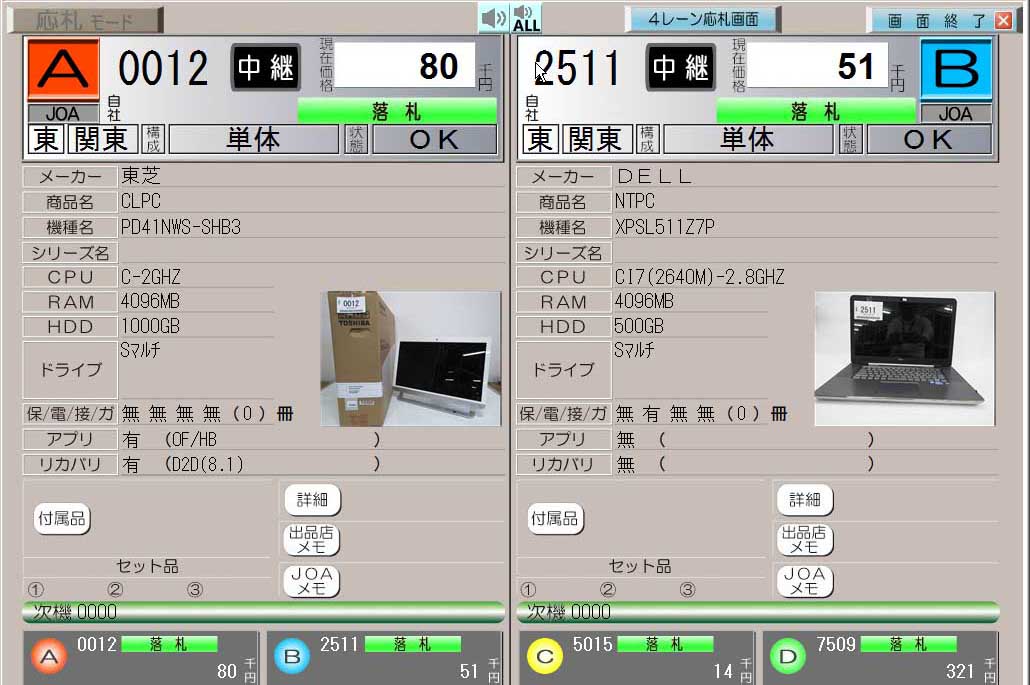This screenshot has height=685, width=1030.
Task: Click the JOA label under lane B
Action: coord(956,113)
